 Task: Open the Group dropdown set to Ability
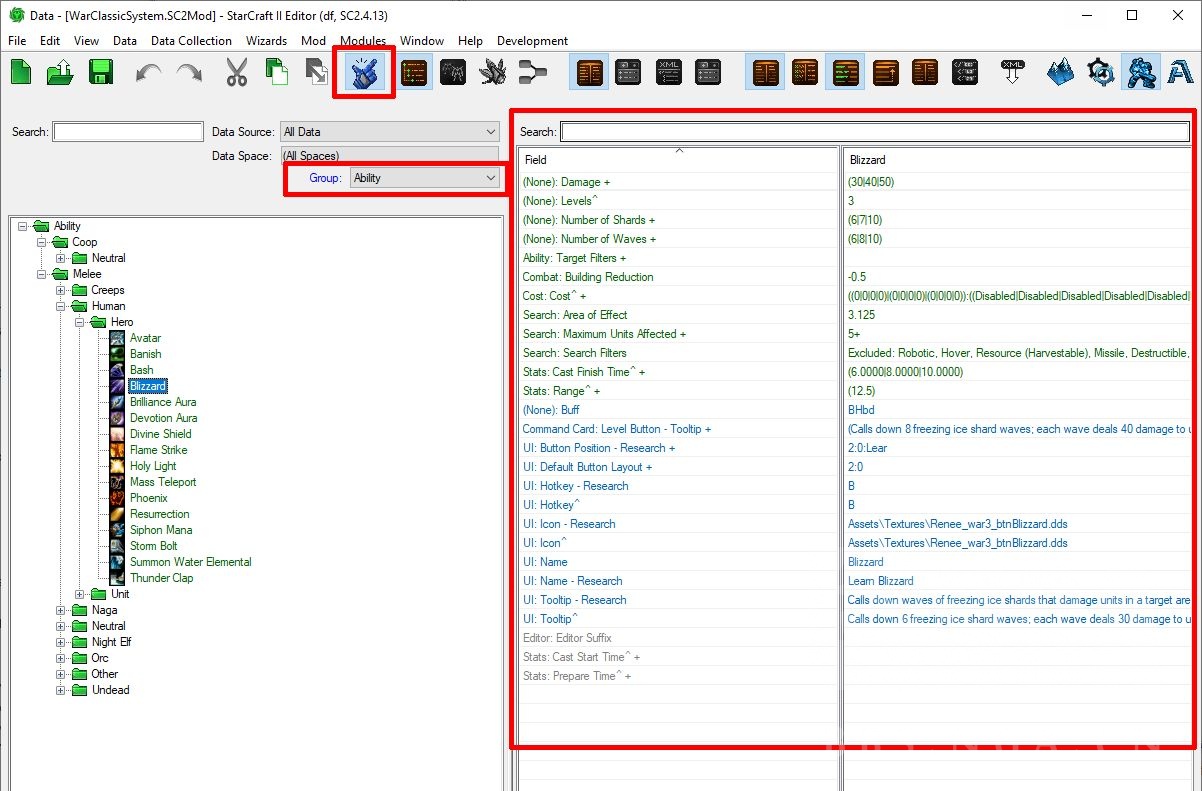point(425,178)
